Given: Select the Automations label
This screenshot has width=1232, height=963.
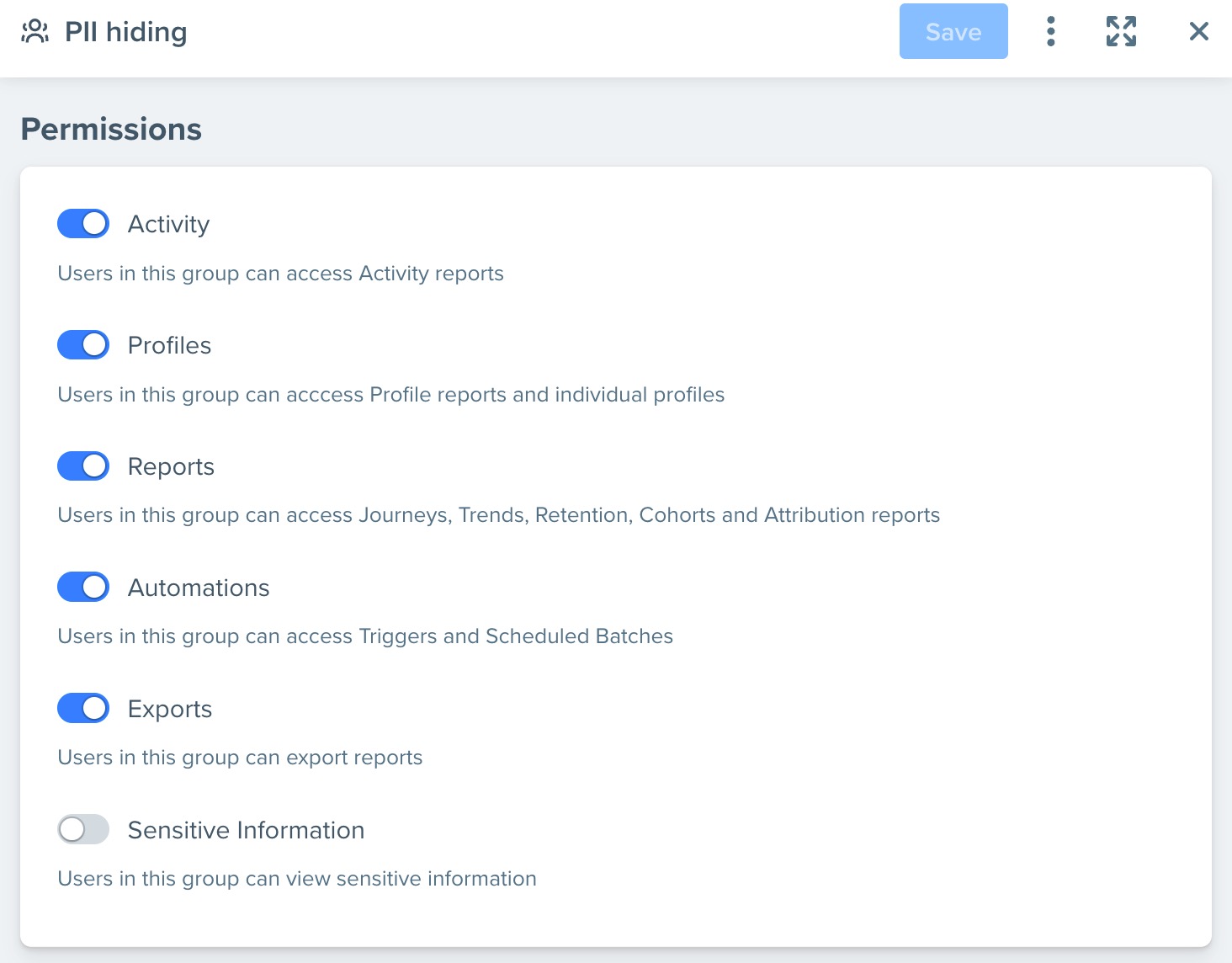Looking at the screenshot, I should click(x=199, y=588).
